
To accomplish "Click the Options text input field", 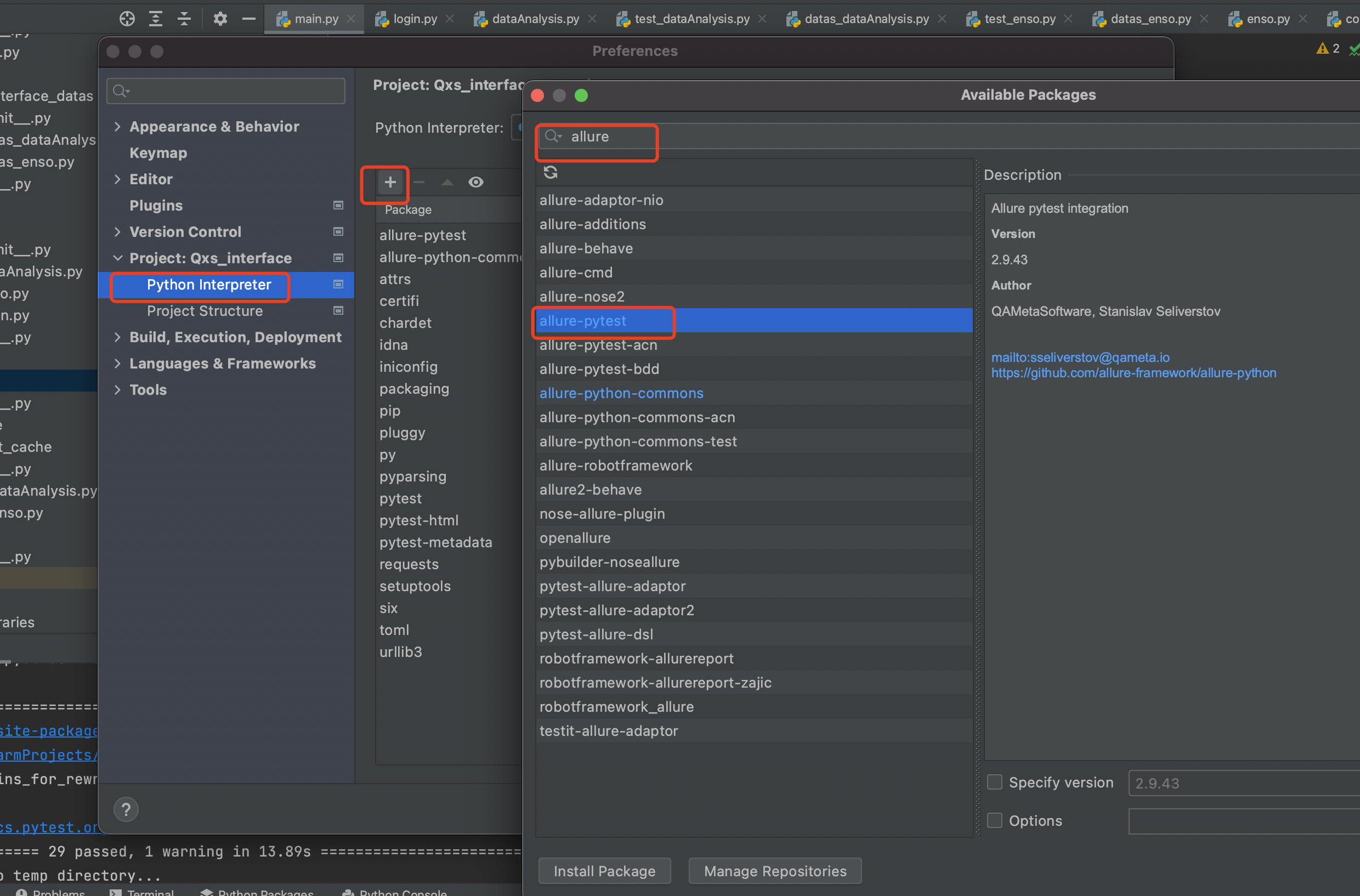I will pyautogui.click(x=1244, y=821).
